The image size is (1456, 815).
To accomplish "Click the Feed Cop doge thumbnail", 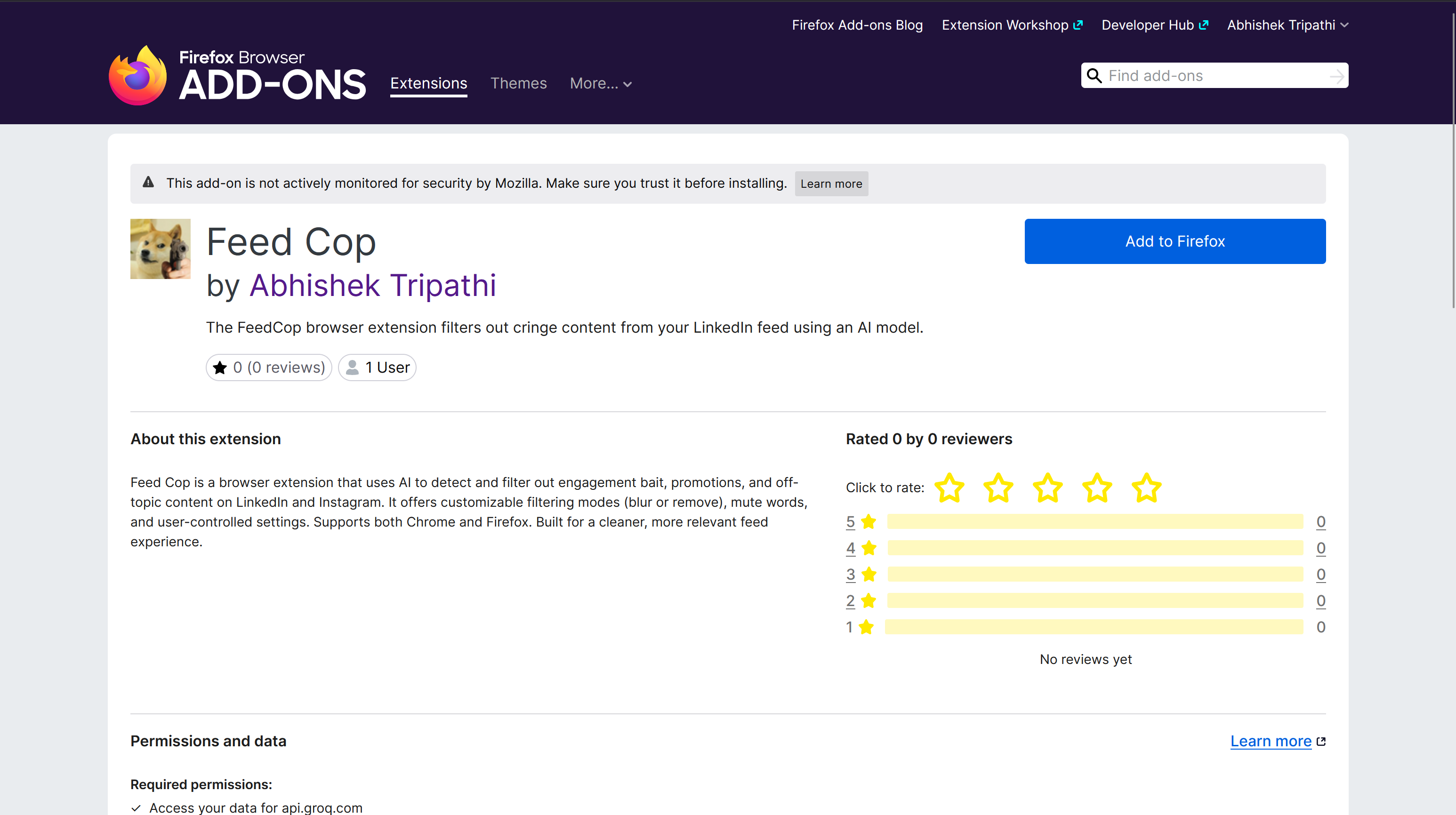I will (160, 248).
